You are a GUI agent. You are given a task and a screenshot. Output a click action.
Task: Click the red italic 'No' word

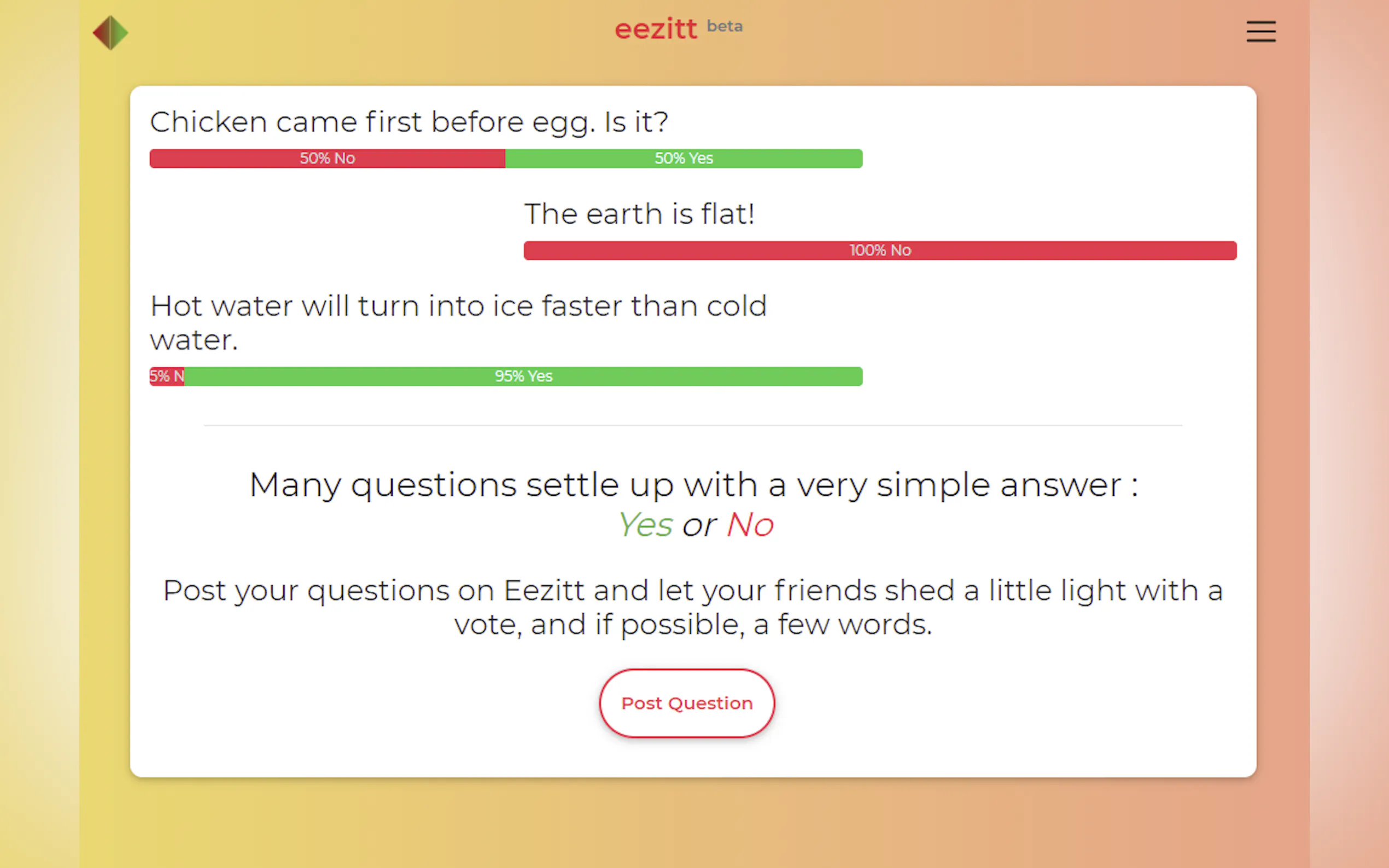click(x=750, y=525)
